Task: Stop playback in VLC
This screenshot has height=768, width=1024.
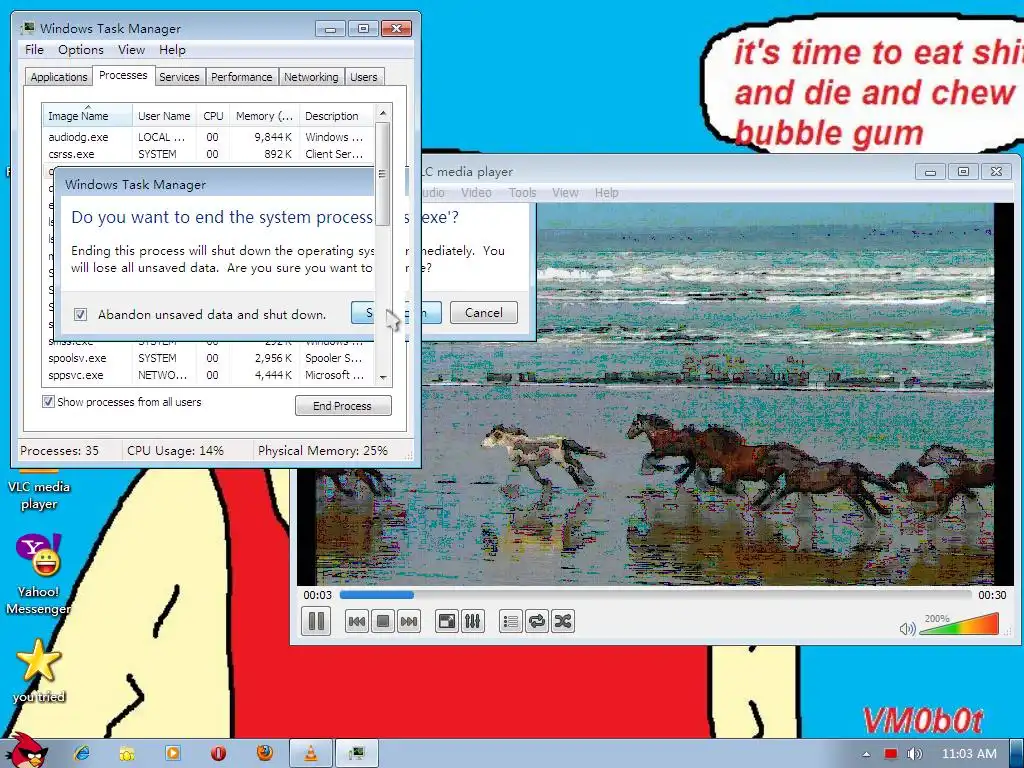Action: (x=383, y=621)
